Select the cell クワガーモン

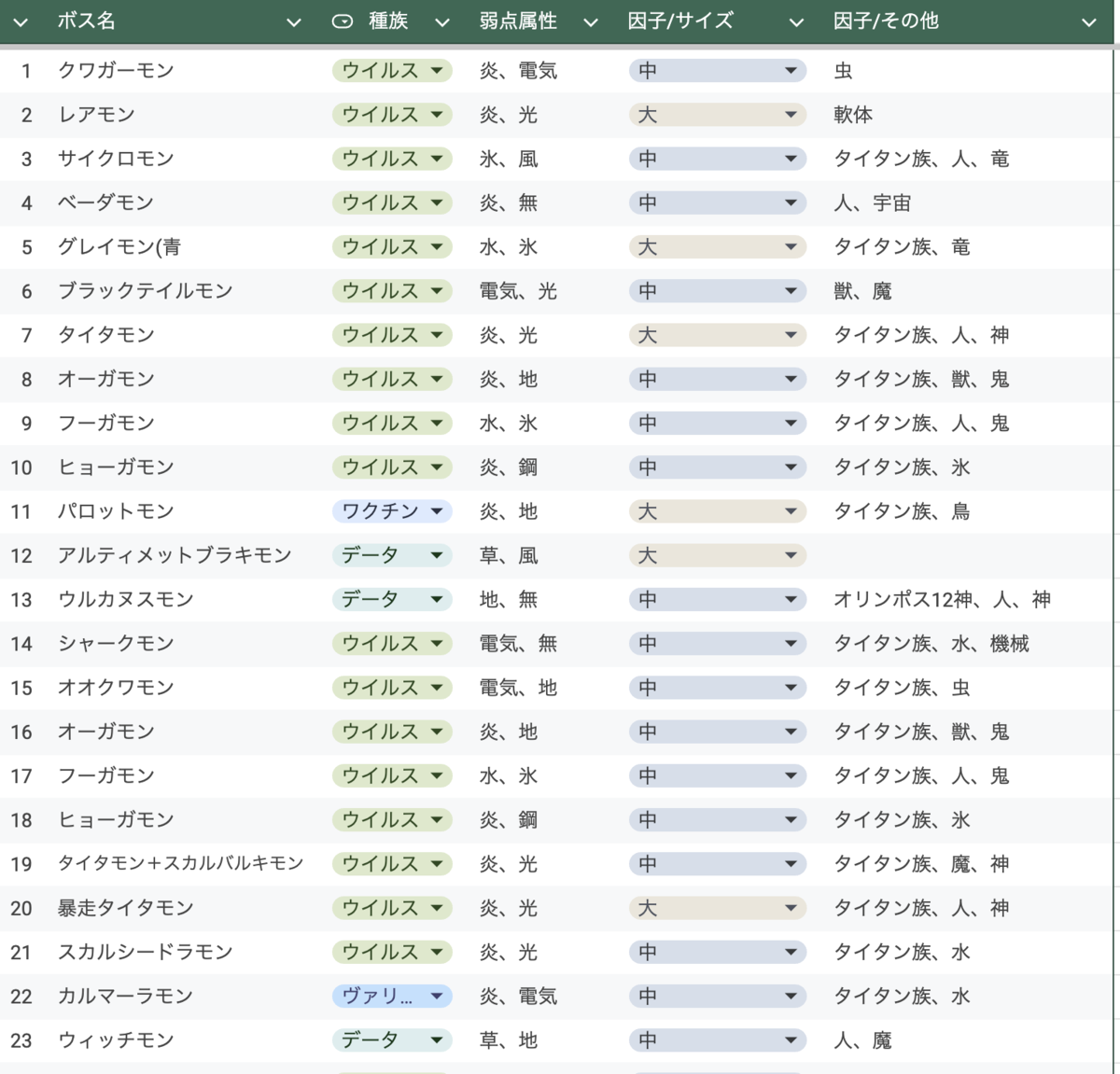[x=116, y=70]
